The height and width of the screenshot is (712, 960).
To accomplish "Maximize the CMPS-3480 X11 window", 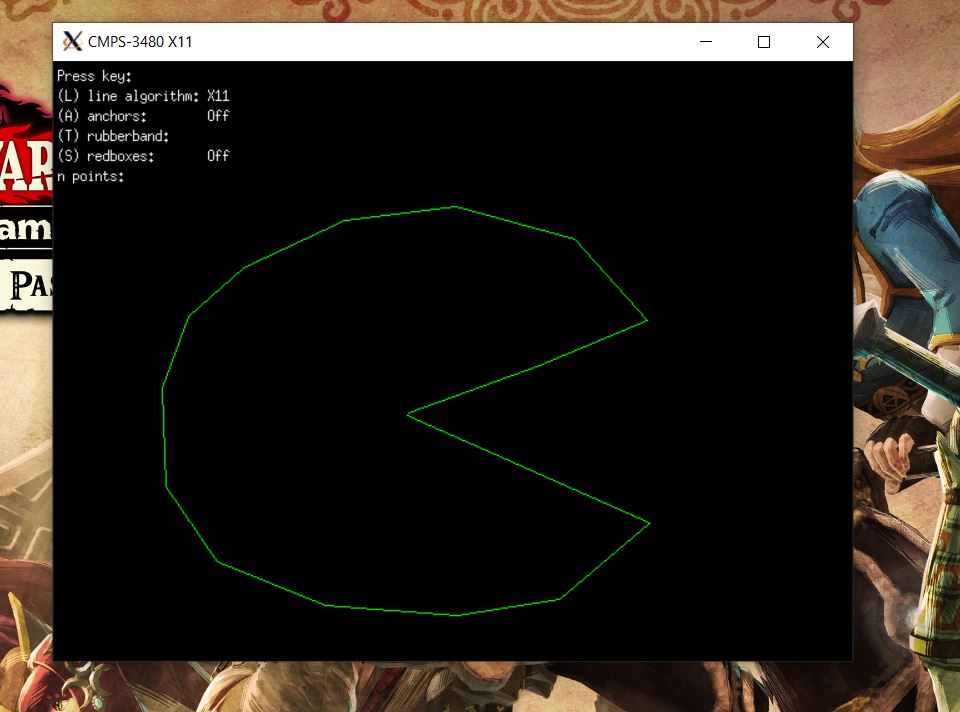I will [763, 42].
